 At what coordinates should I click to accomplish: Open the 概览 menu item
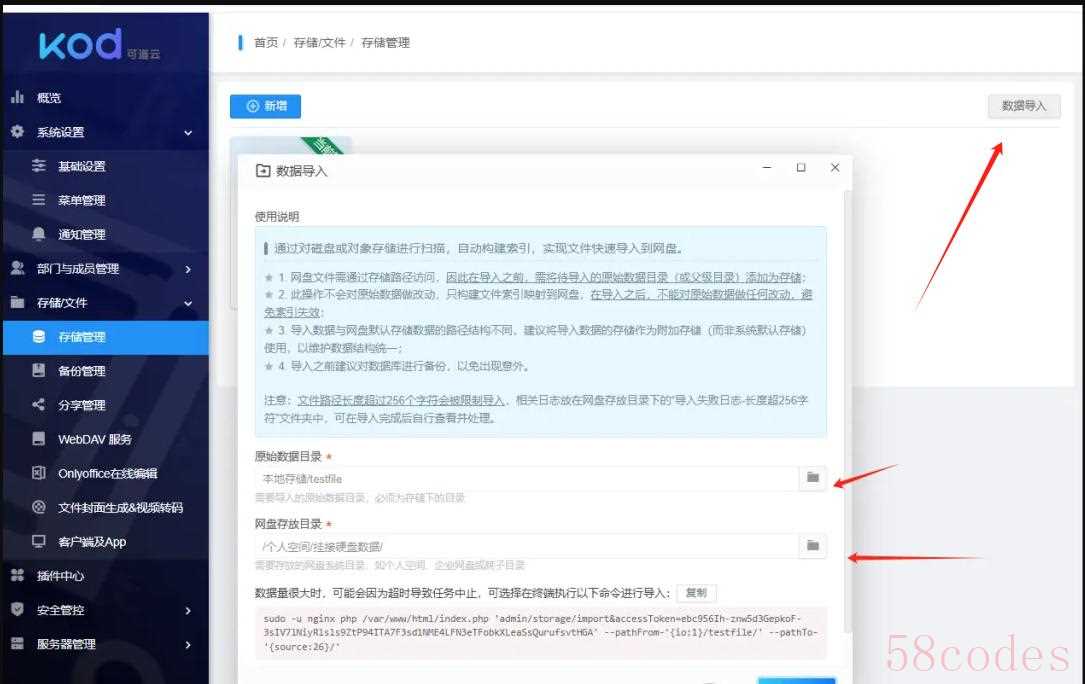[x=105, y=98]
